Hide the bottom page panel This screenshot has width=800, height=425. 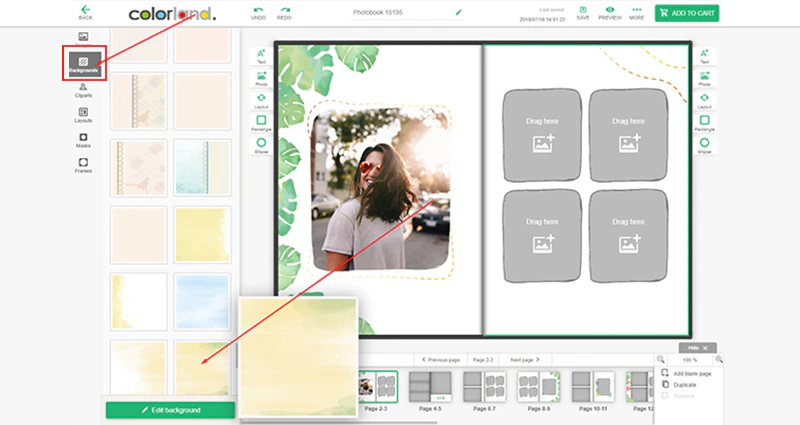coord(697,347)
